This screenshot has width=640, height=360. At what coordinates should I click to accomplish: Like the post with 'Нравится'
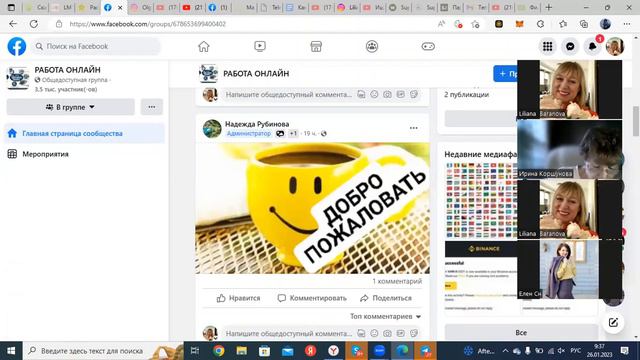click(238, 298)
